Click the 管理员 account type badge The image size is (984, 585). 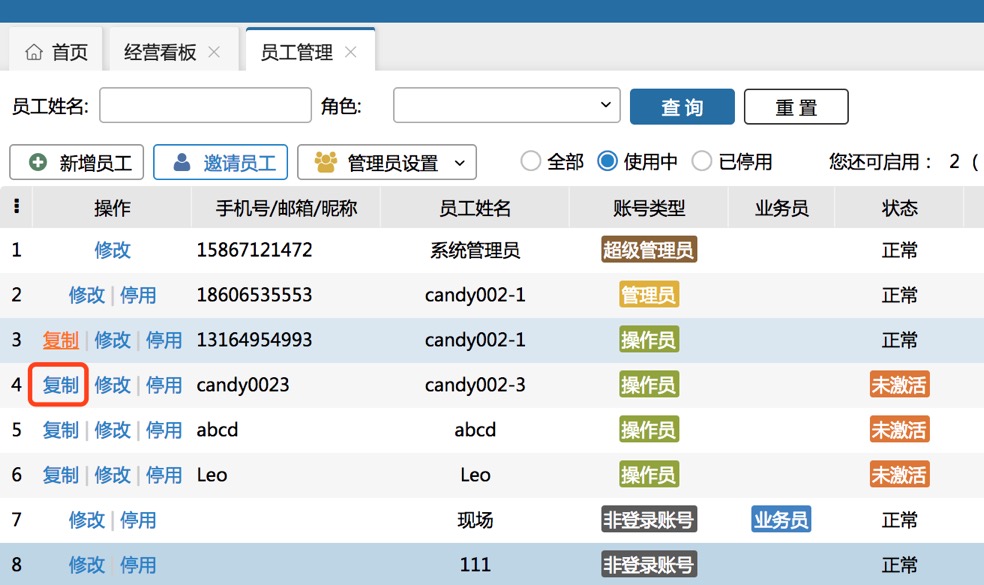coord(649,294)
